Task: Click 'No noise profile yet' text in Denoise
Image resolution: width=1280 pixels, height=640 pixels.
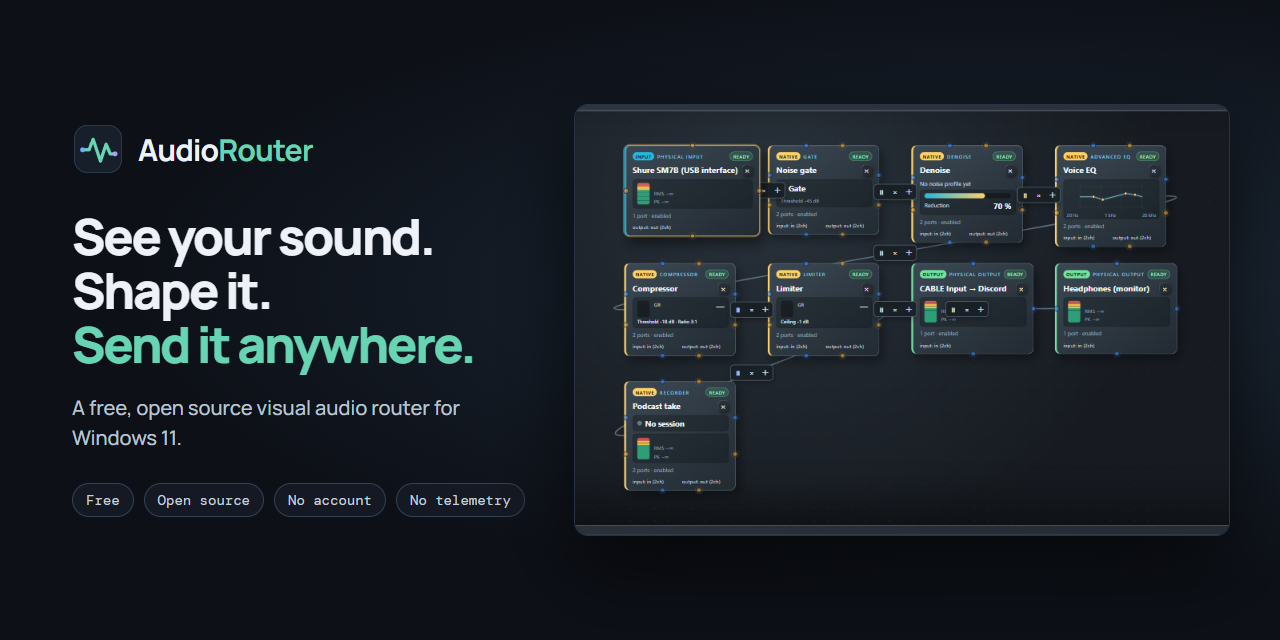Action: [x=946, y=185]
